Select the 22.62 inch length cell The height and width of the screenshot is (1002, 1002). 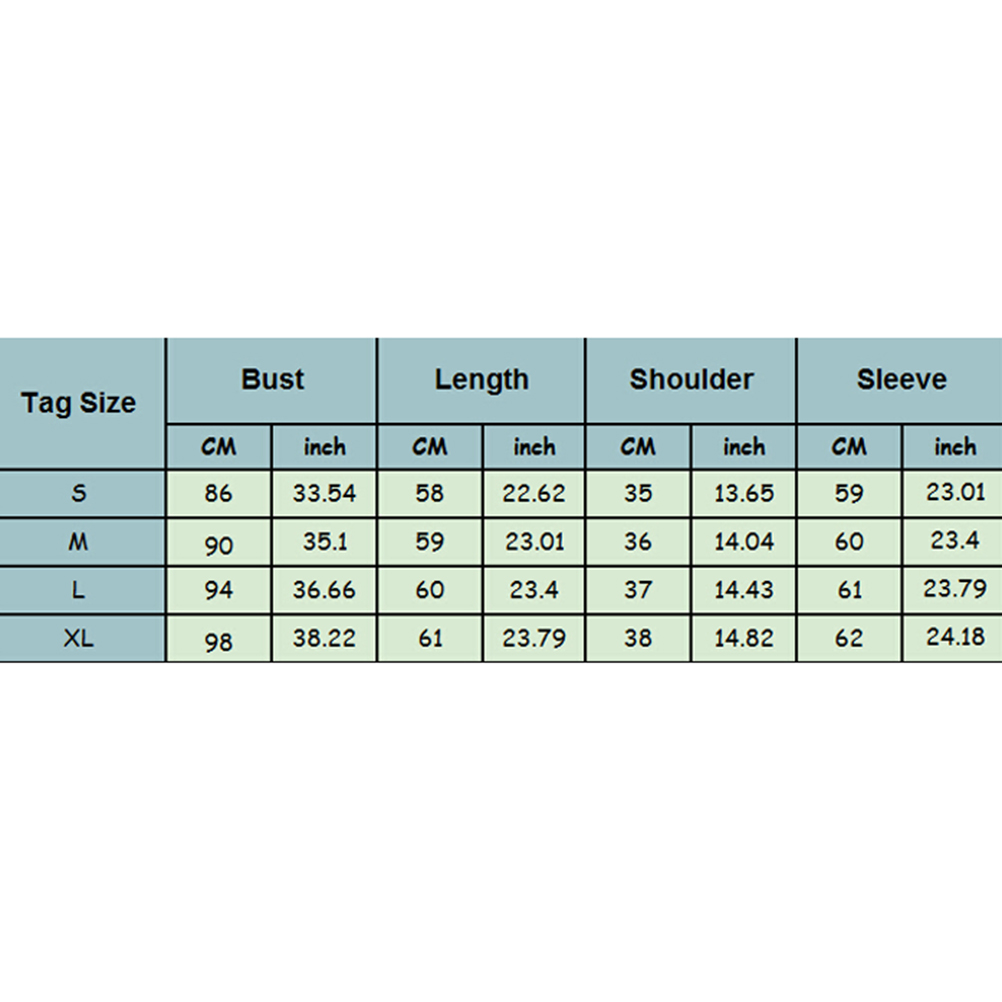coord(534,494)
